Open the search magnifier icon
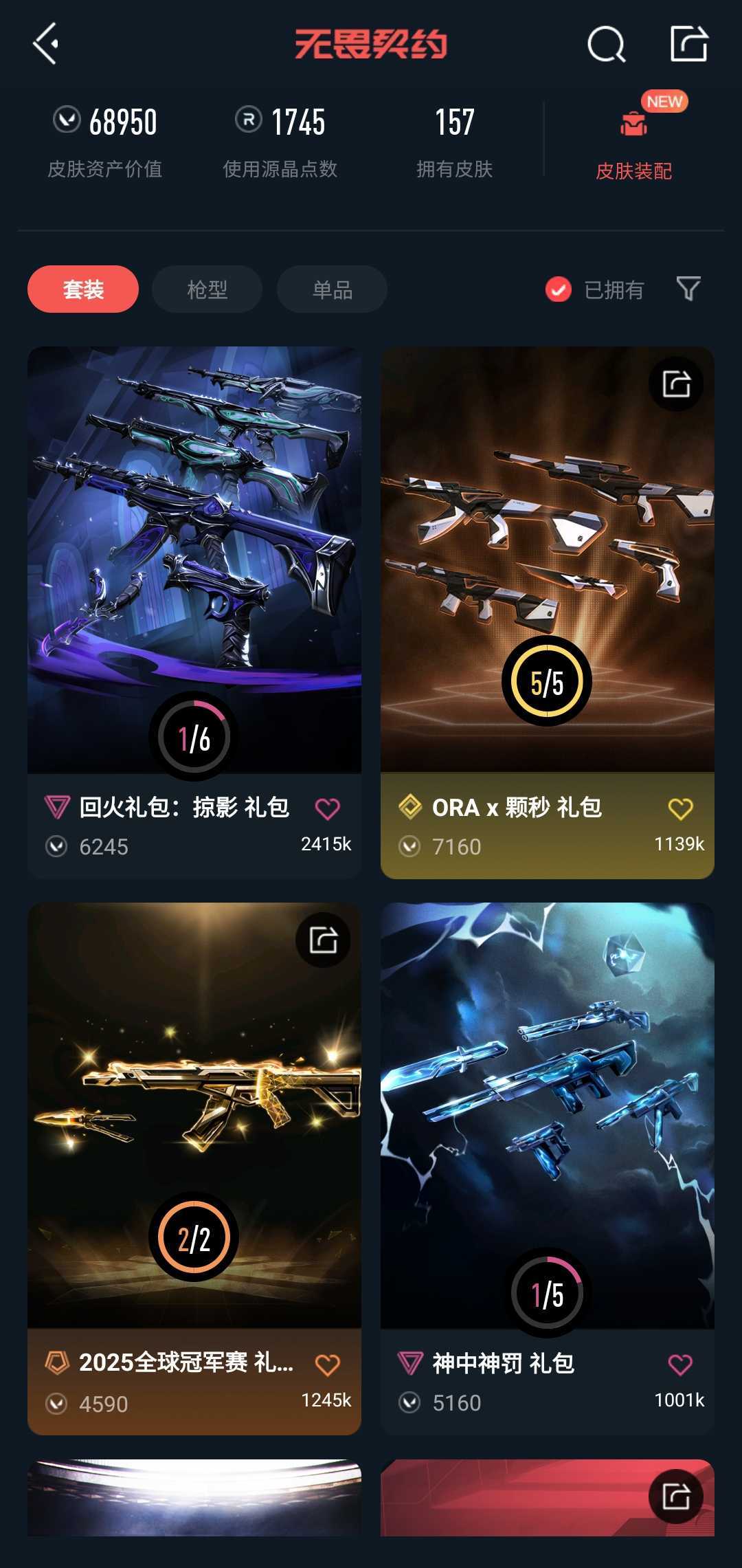Image resolution: width=742 pixels, height=1568 pixels. [607, 45]
